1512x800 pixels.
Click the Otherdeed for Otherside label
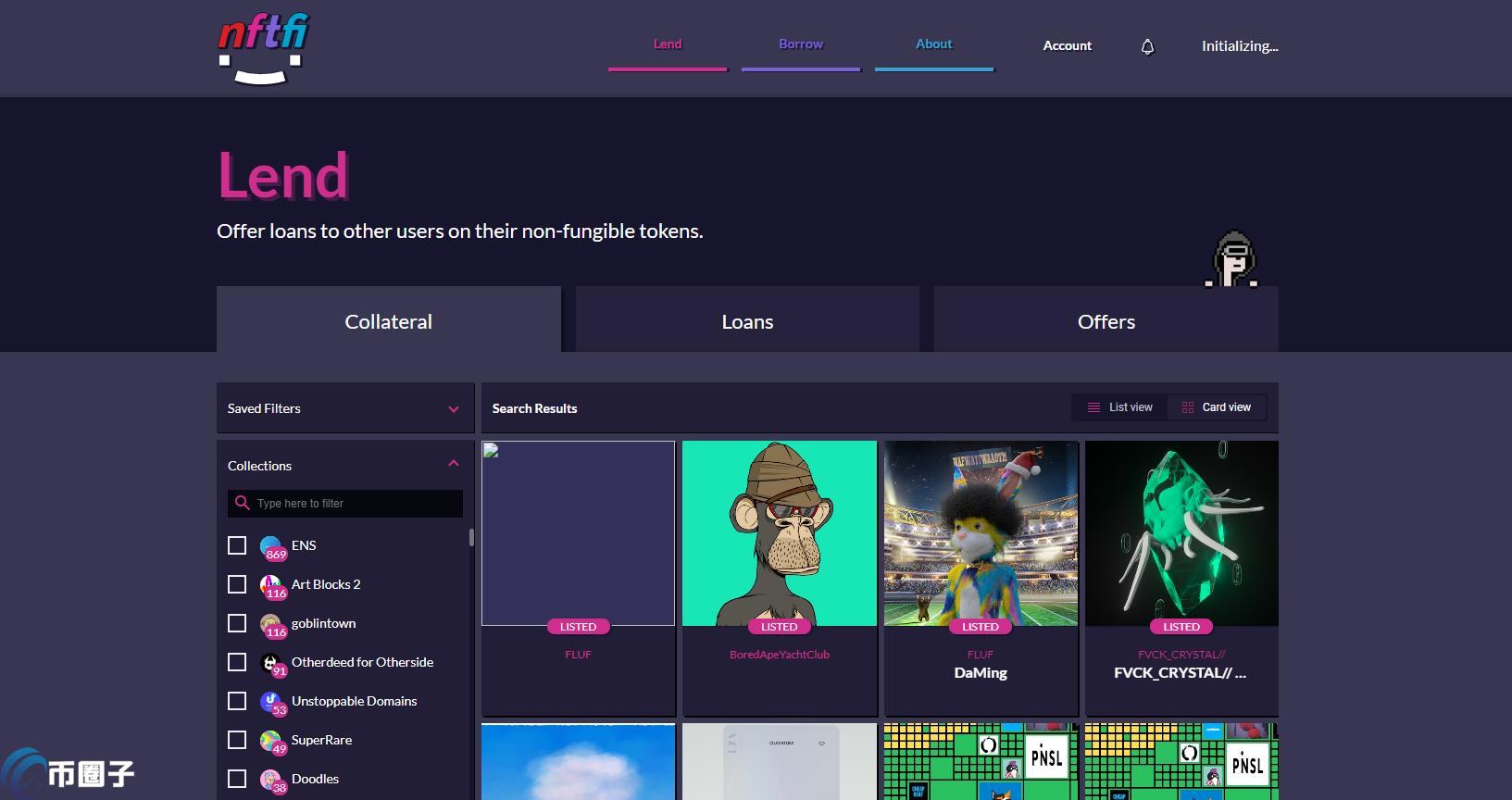click(362, 662)
